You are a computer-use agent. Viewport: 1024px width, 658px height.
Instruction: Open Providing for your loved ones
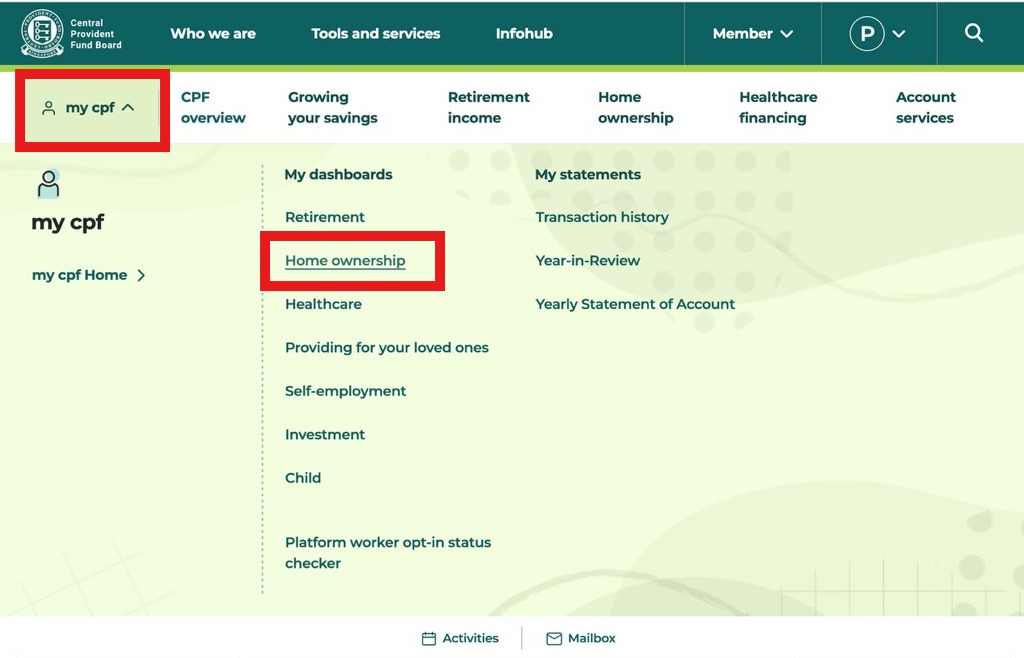click(x=387, y=347)
